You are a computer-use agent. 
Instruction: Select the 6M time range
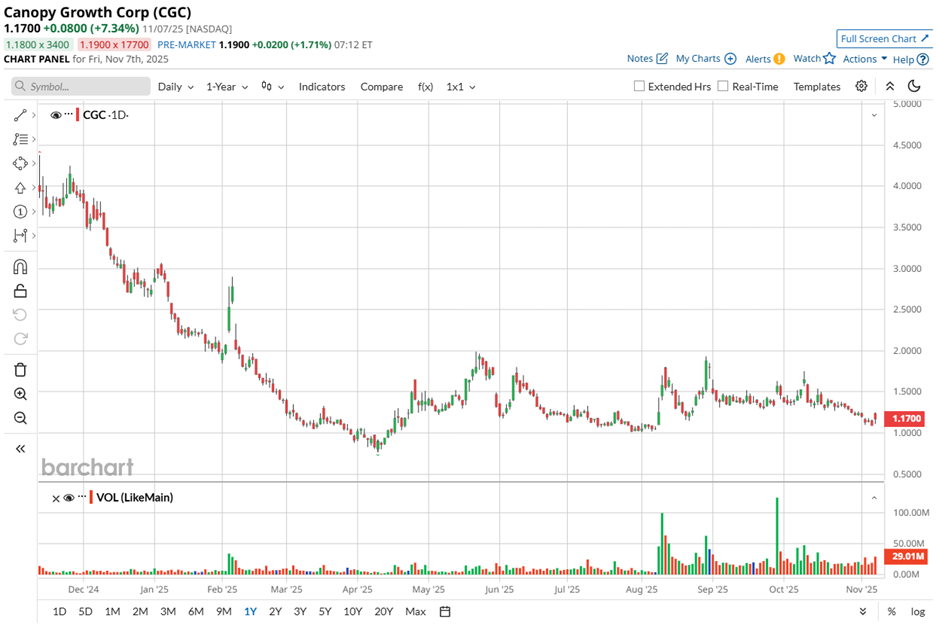click(196, 611)
